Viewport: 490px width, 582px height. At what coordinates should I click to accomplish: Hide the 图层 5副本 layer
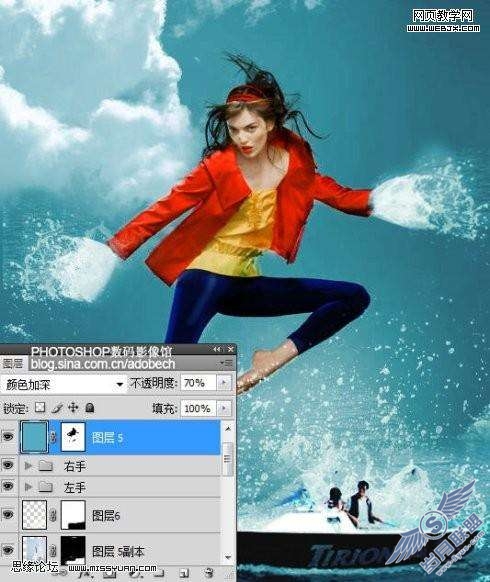[8, 550]
